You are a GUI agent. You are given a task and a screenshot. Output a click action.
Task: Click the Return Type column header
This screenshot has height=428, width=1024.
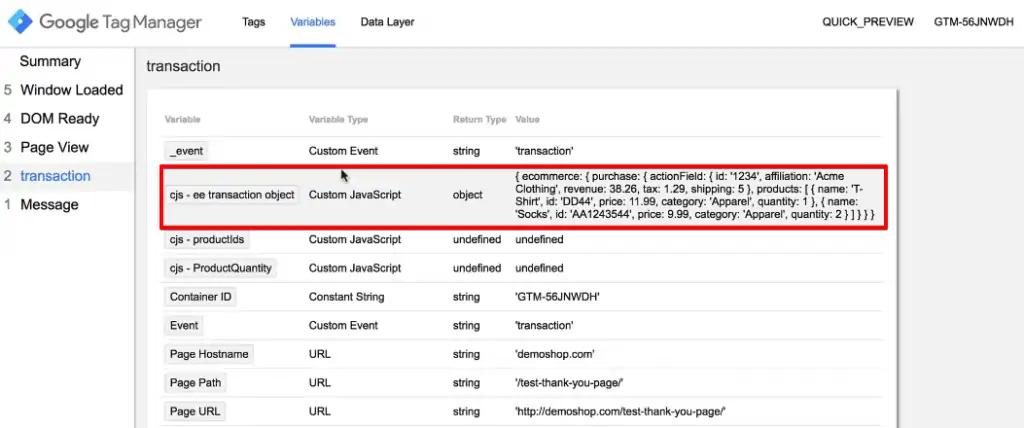point(479,120)
